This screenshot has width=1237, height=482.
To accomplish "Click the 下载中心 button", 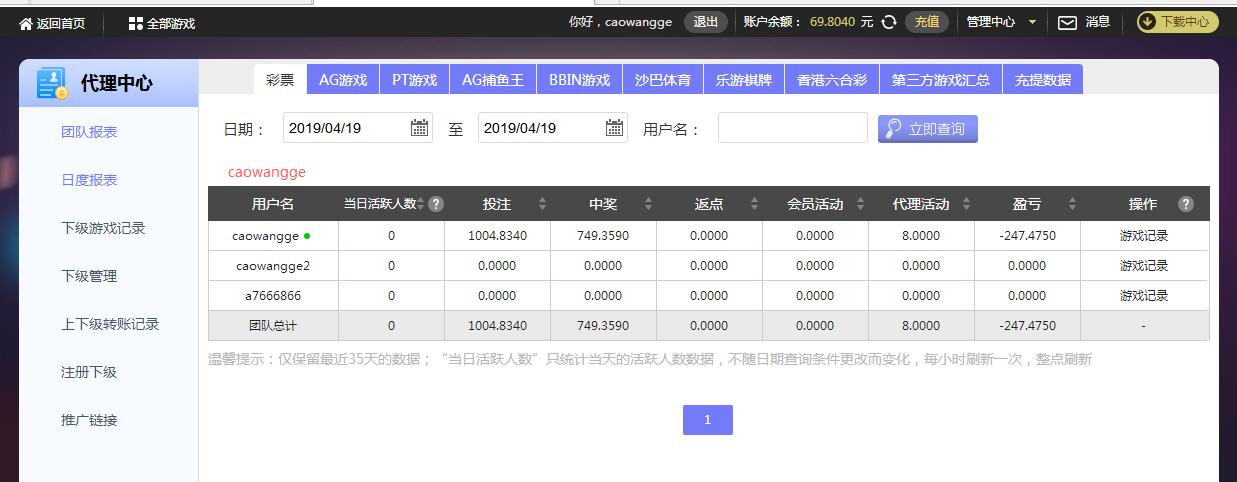I will coord(1177,22).
